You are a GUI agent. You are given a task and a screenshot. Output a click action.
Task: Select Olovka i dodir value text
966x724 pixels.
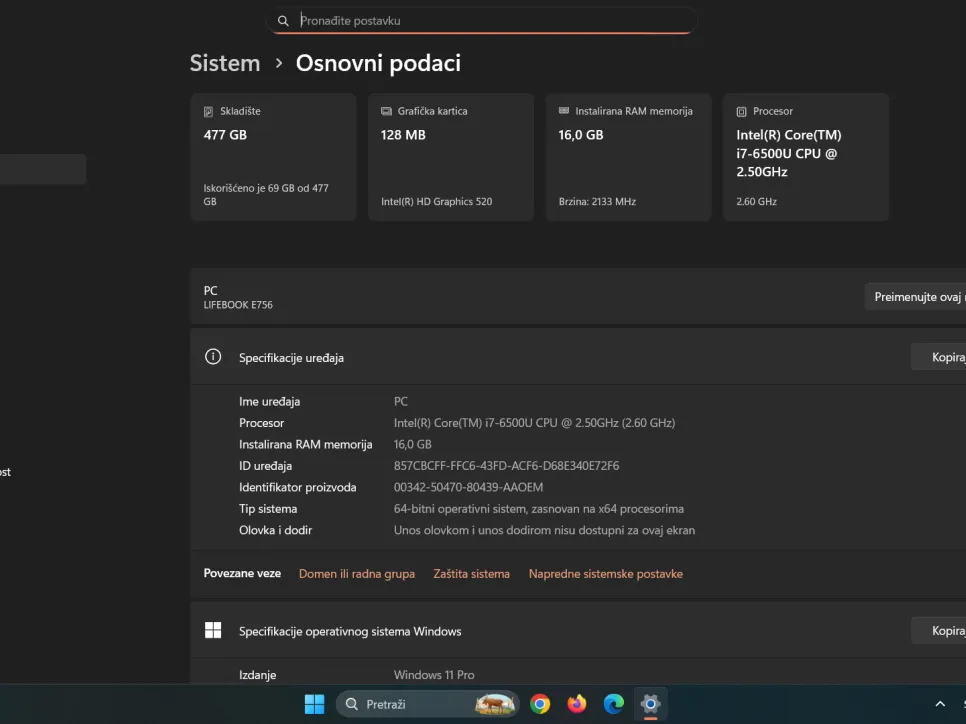pyautogui.click(x=544, y=531)
